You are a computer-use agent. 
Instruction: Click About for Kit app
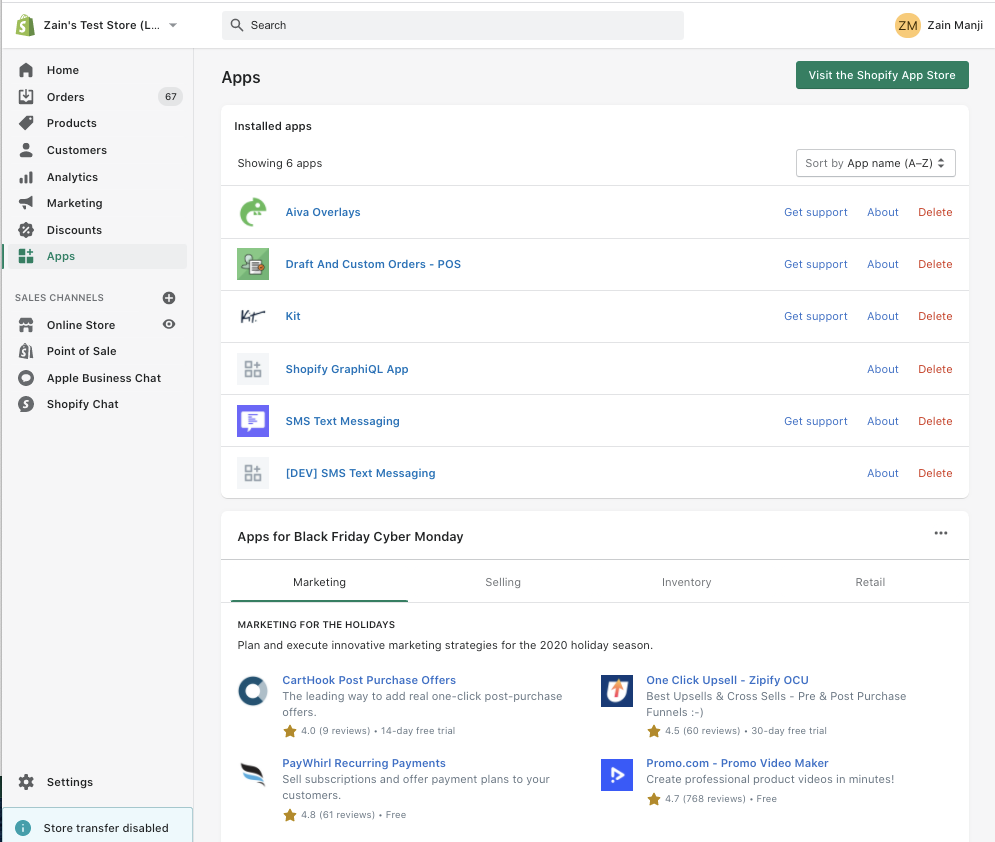click(x=883, y=316)
